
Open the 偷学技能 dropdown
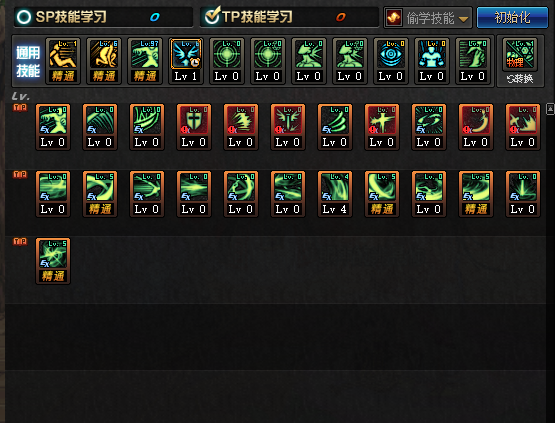pyautogui.click(x=428, y=18)
